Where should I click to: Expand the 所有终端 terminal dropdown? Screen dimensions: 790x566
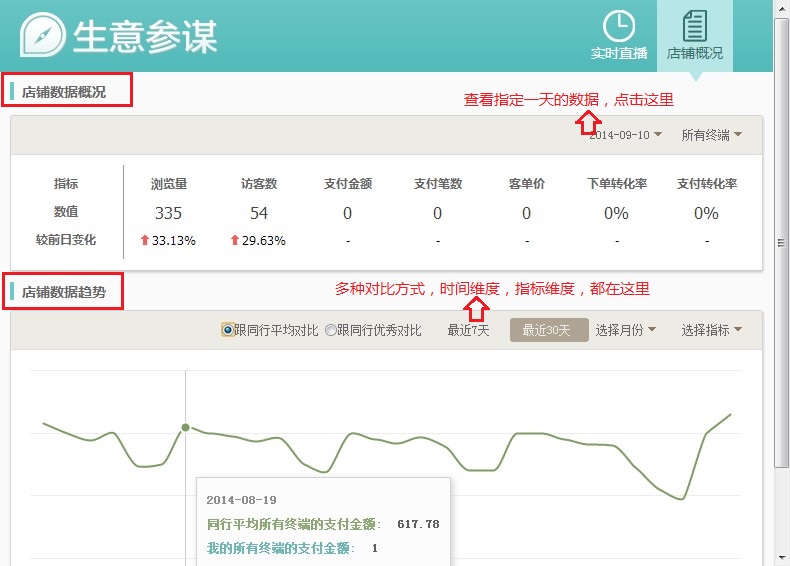click(711, 135)
